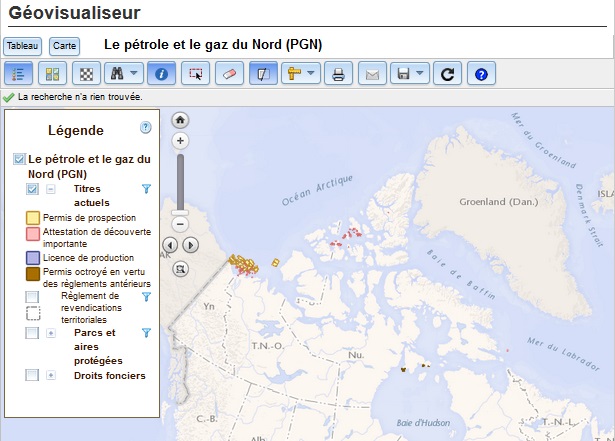Click the Titres actuels label
615x441 pixels.
click(91, 196)
